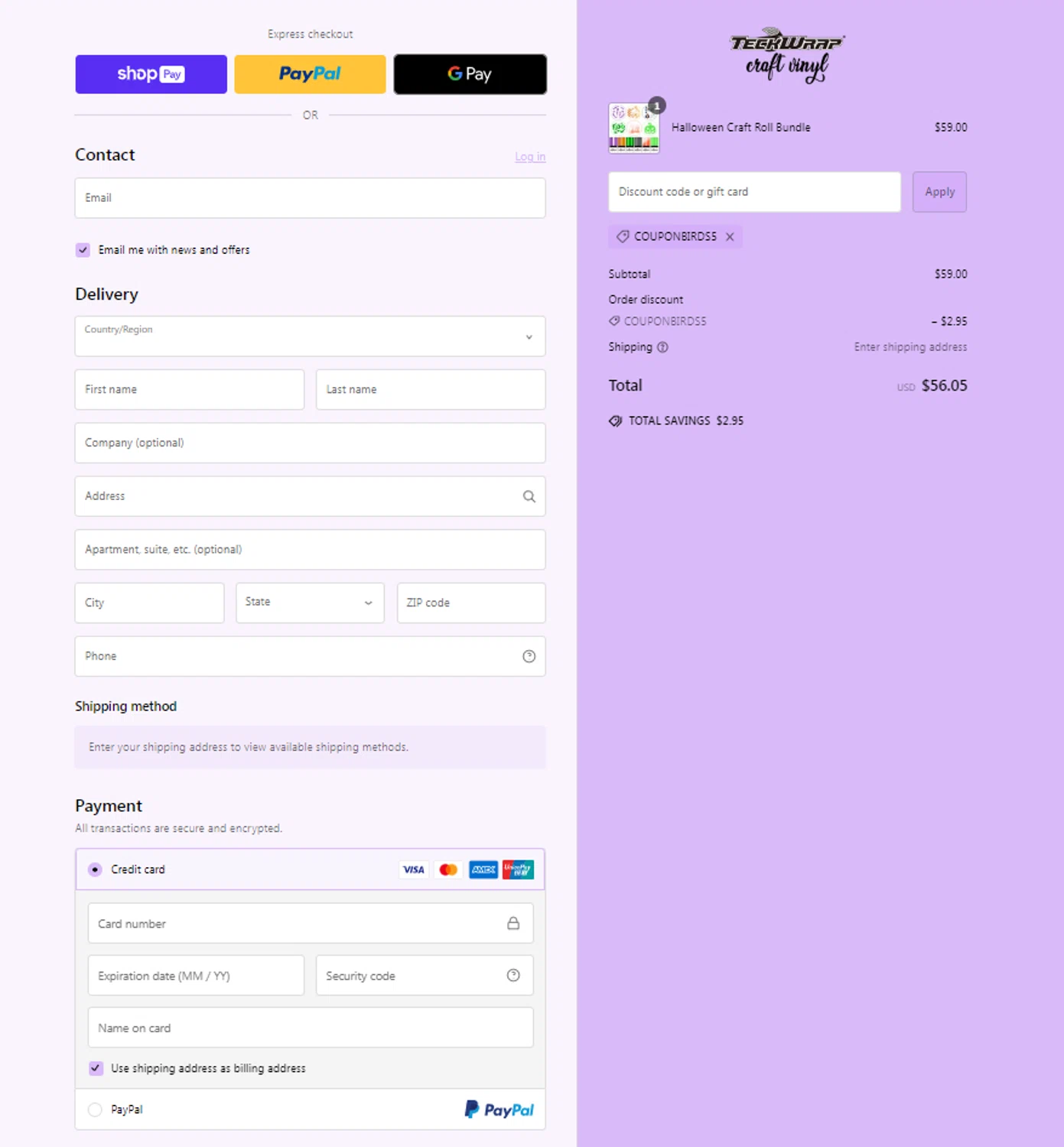The image size is (1064, 1147).
Task: Show the Shipping info help icon
Action: click(662, 347)
